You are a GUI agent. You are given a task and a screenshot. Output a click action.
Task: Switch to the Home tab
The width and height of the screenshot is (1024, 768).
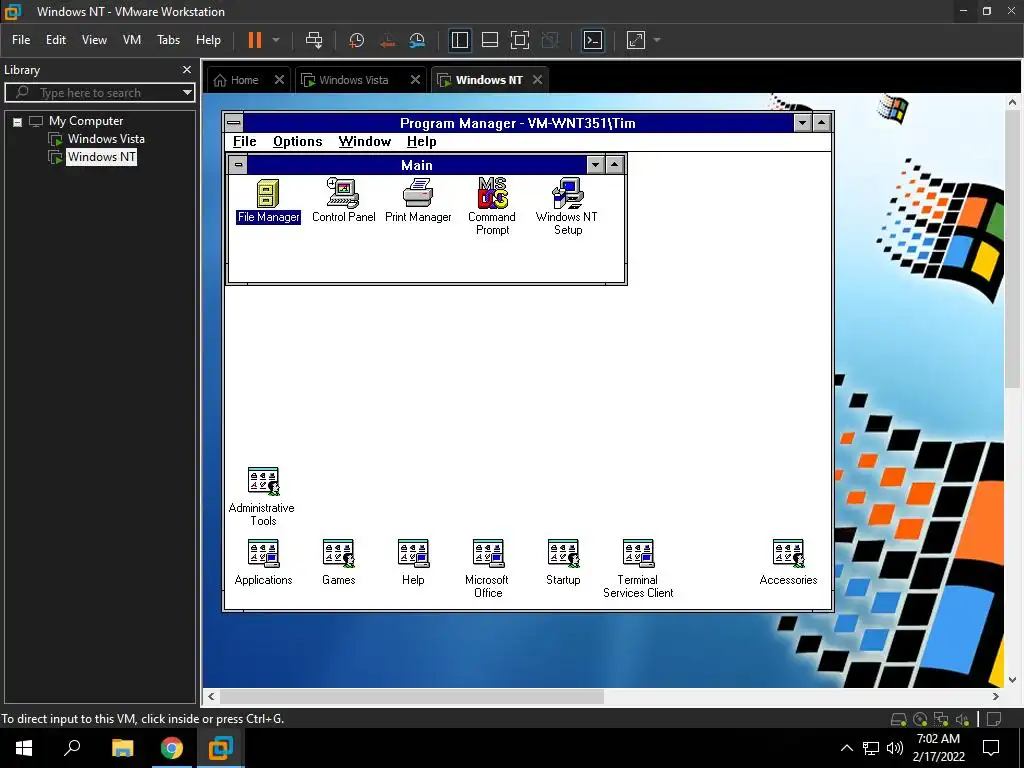click(x=237, y=80)
